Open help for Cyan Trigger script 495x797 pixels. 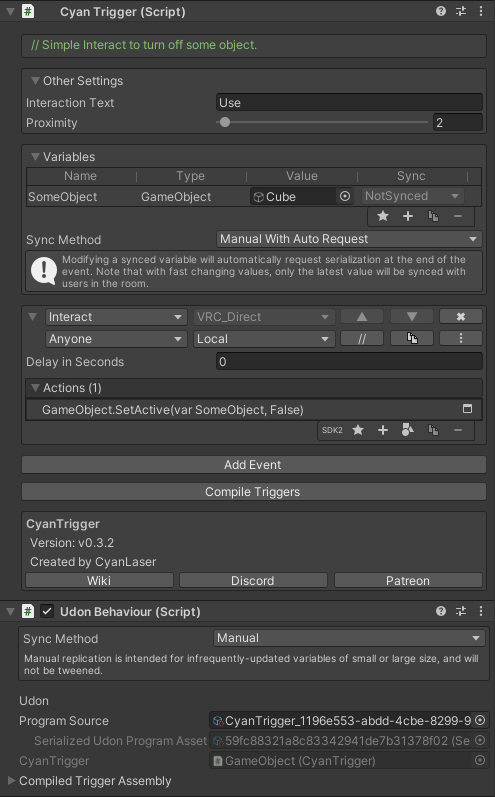point(441,11)
